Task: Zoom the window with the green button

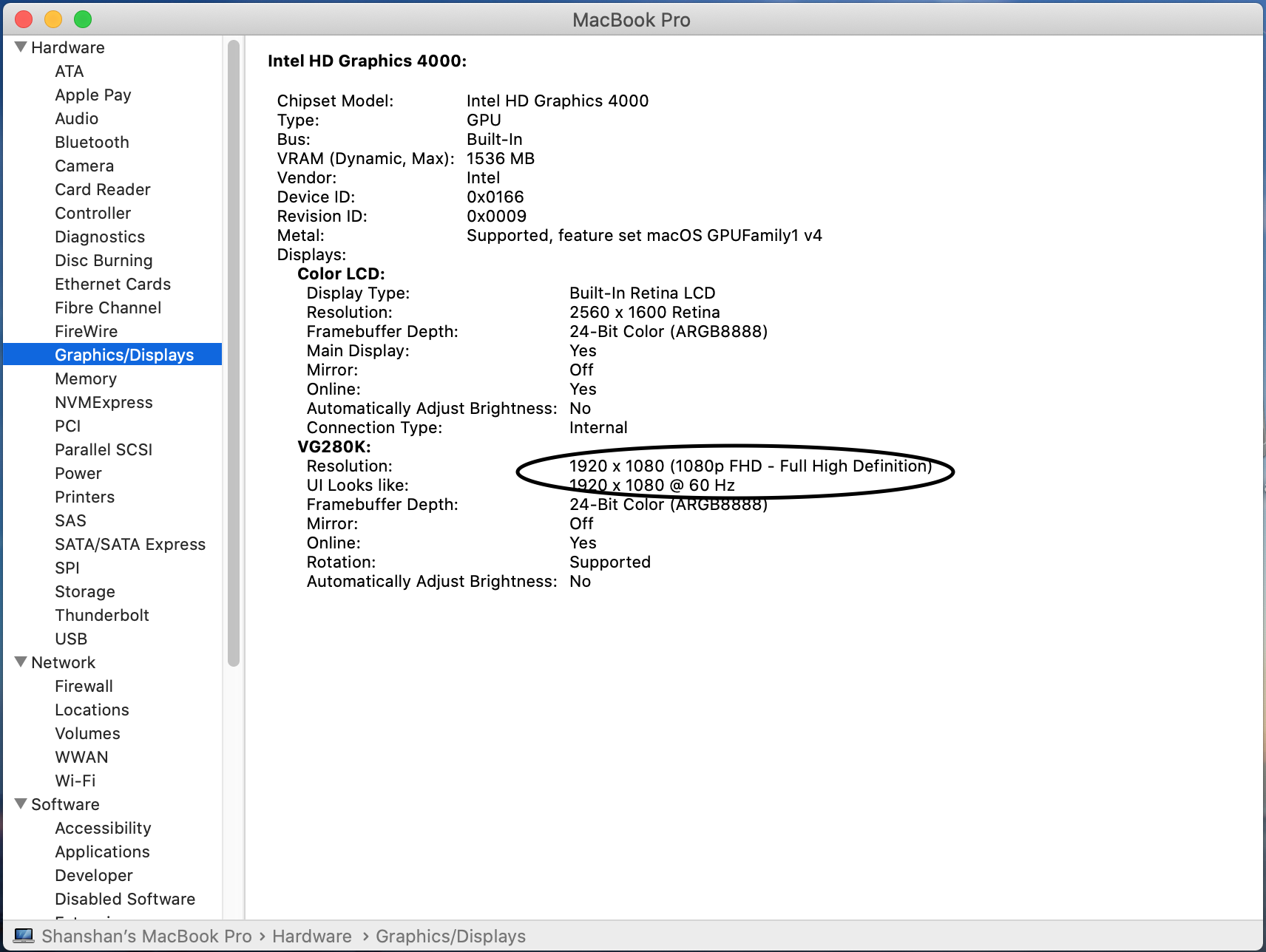Action: pyautogui.click(x=83, y=19)
